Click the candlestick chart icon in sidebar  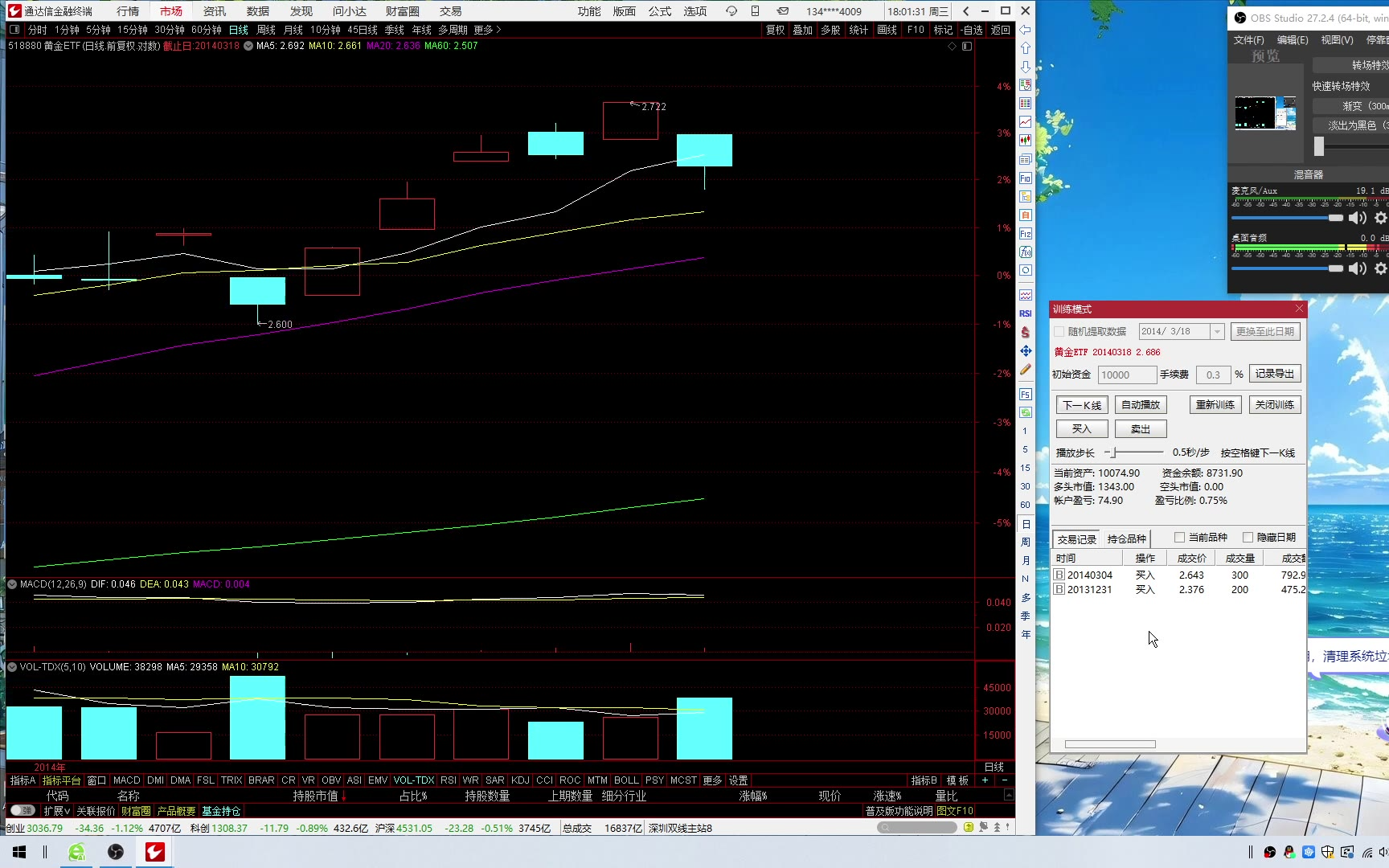click(1025, 141)
